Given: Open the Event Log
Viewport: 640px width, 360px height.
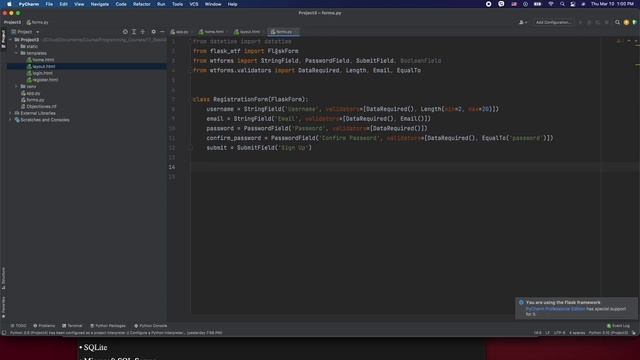Looking at the screenshot, I should (x=618, y=326).
